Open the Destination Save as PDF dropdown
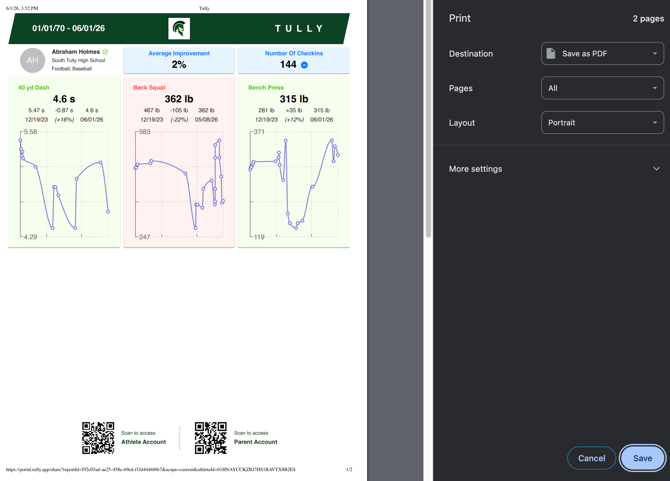The image size is (670, 481). coord(602,53)
